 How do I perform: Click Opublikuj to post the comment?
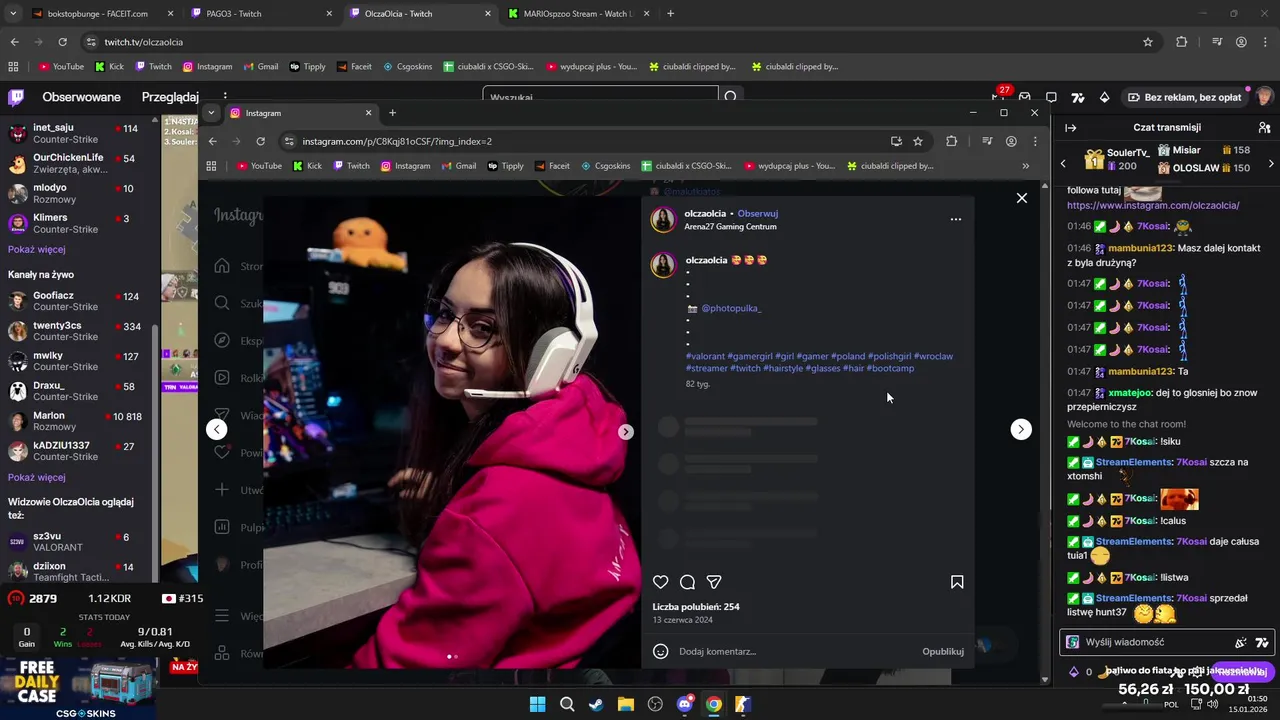click(x=943, y=651)
